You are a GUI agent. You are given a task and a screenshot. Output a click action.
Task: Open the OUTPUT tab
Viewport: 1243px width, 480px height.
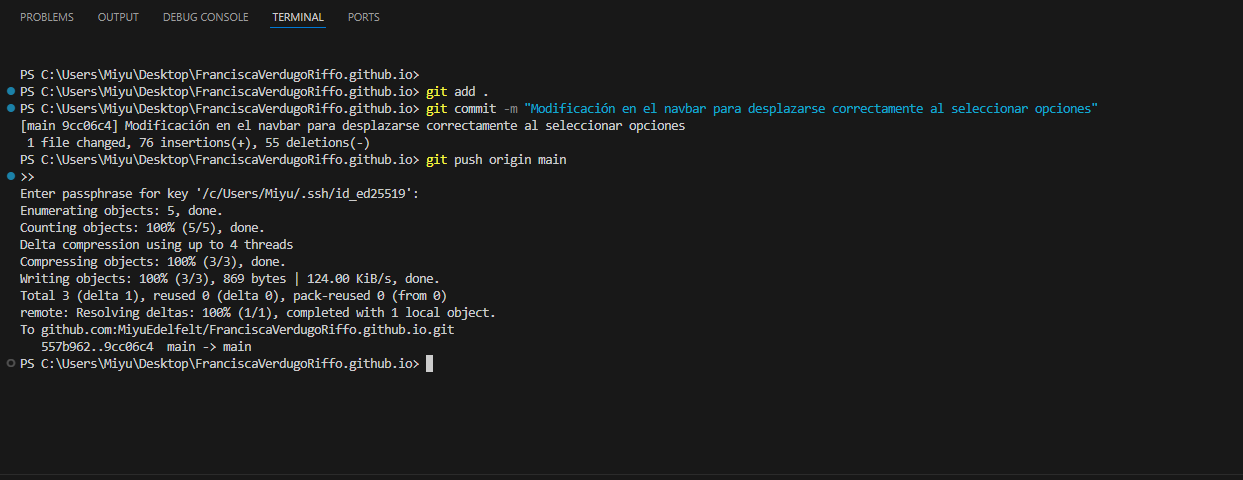tap(118, 17)
